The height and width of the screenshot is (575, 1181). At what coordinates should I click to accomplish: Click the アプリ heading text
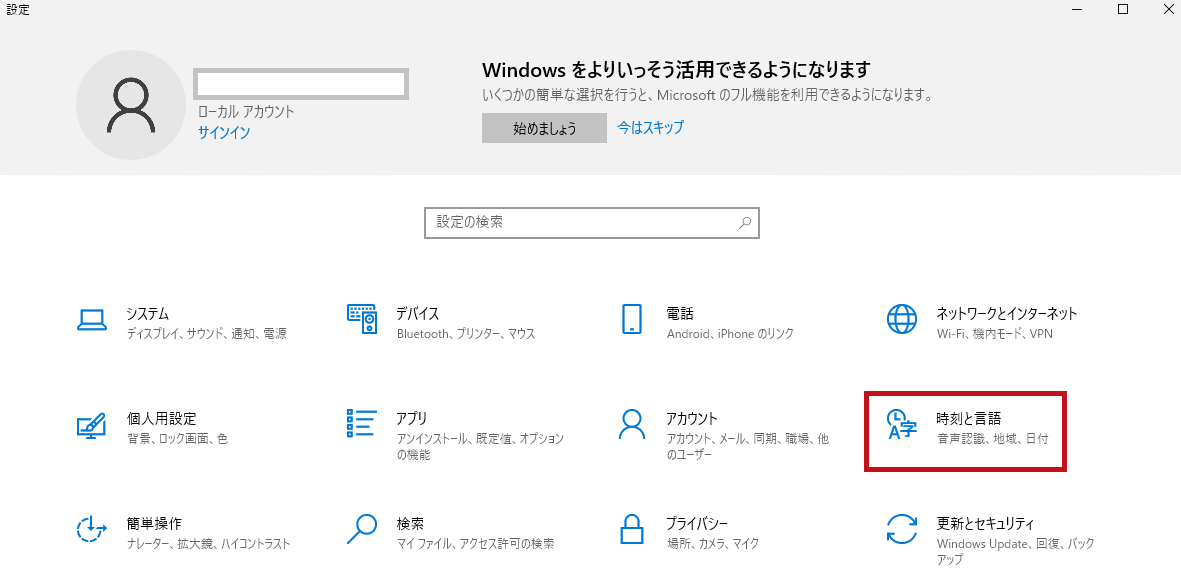pyautogui.click(x=412, y=418)
